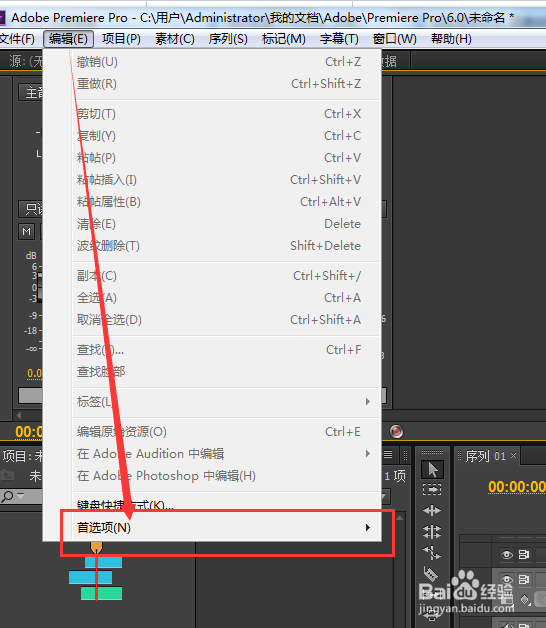Open the 标记(M) menu
This screenshot has height=628, width=546.
[284, 39]
